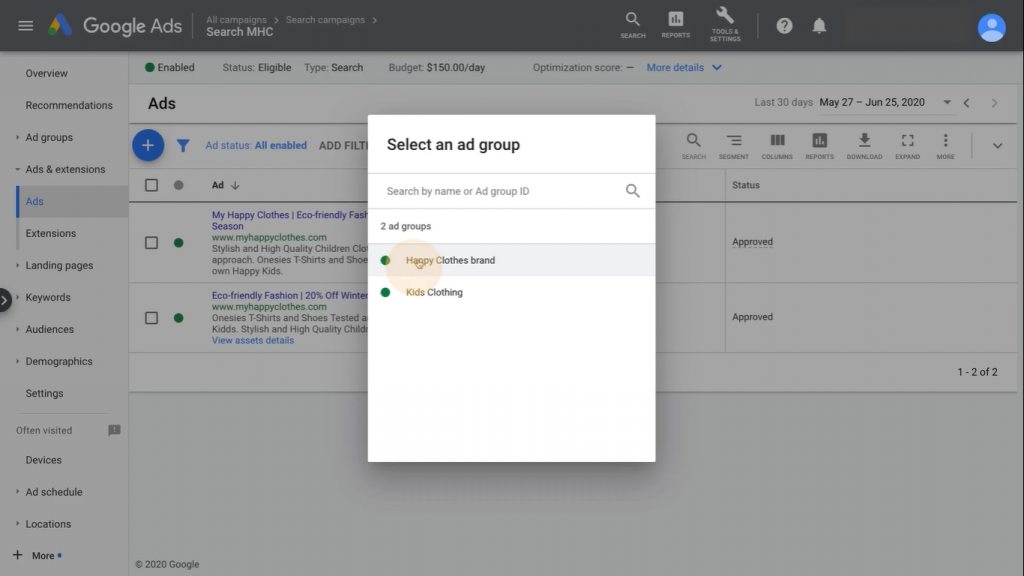Open Recommendations in the sidebar
This screenshot has width=1024, height=576.
69,105
